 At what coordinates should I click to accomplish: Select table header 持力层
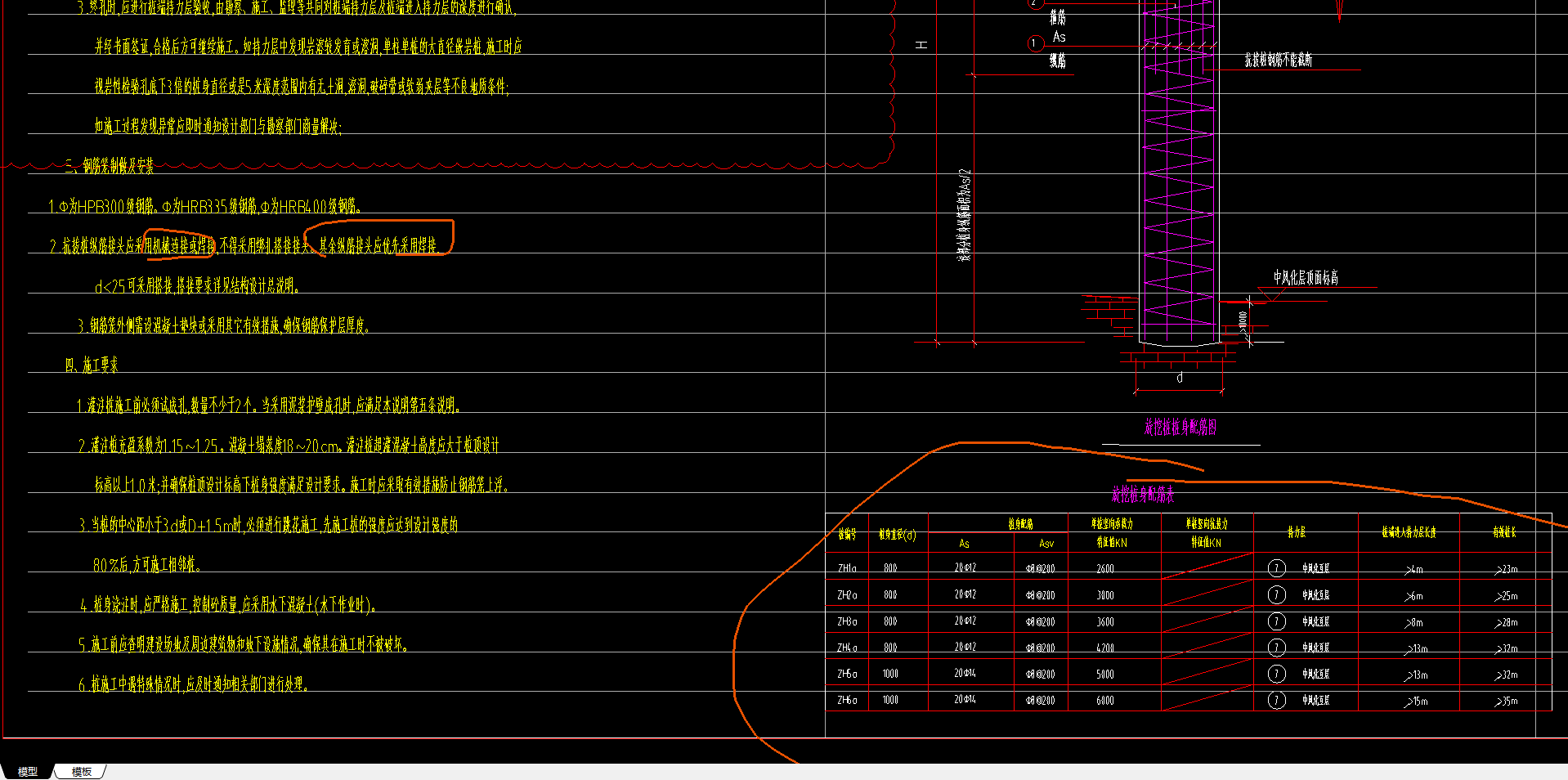click(1297, 533)
